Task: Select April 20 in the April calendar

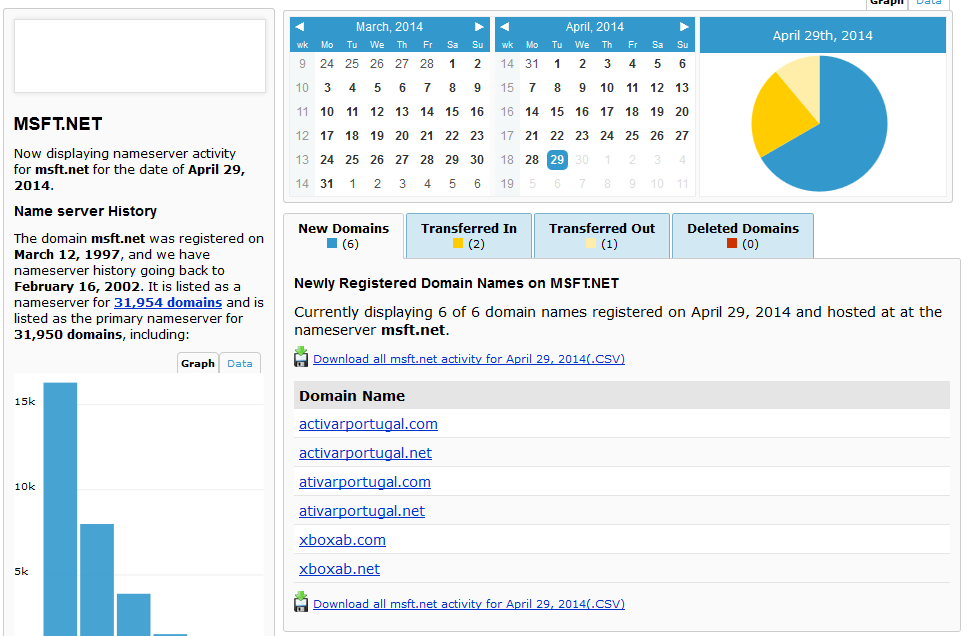Action: (682, 112)
